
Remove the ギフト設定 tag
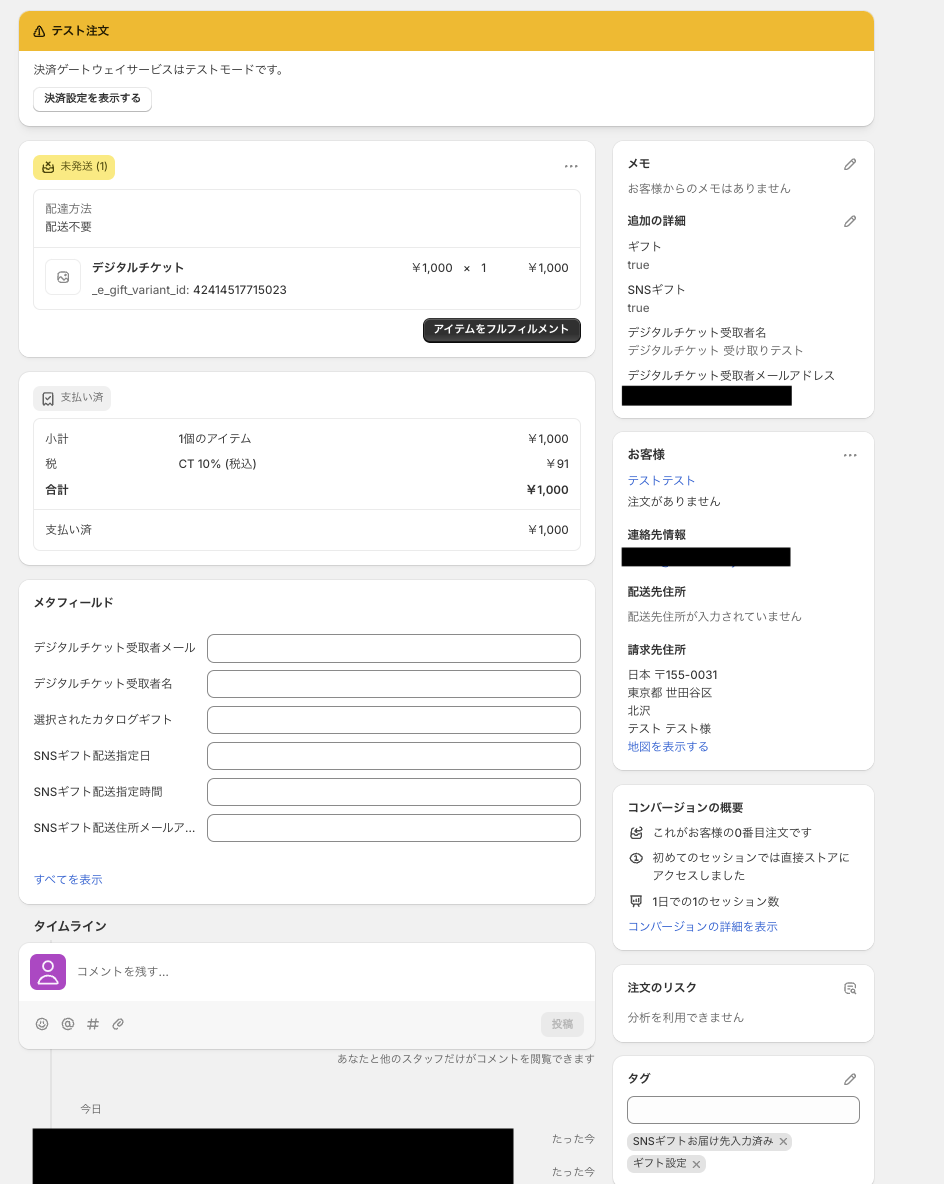coord(696,1164)
